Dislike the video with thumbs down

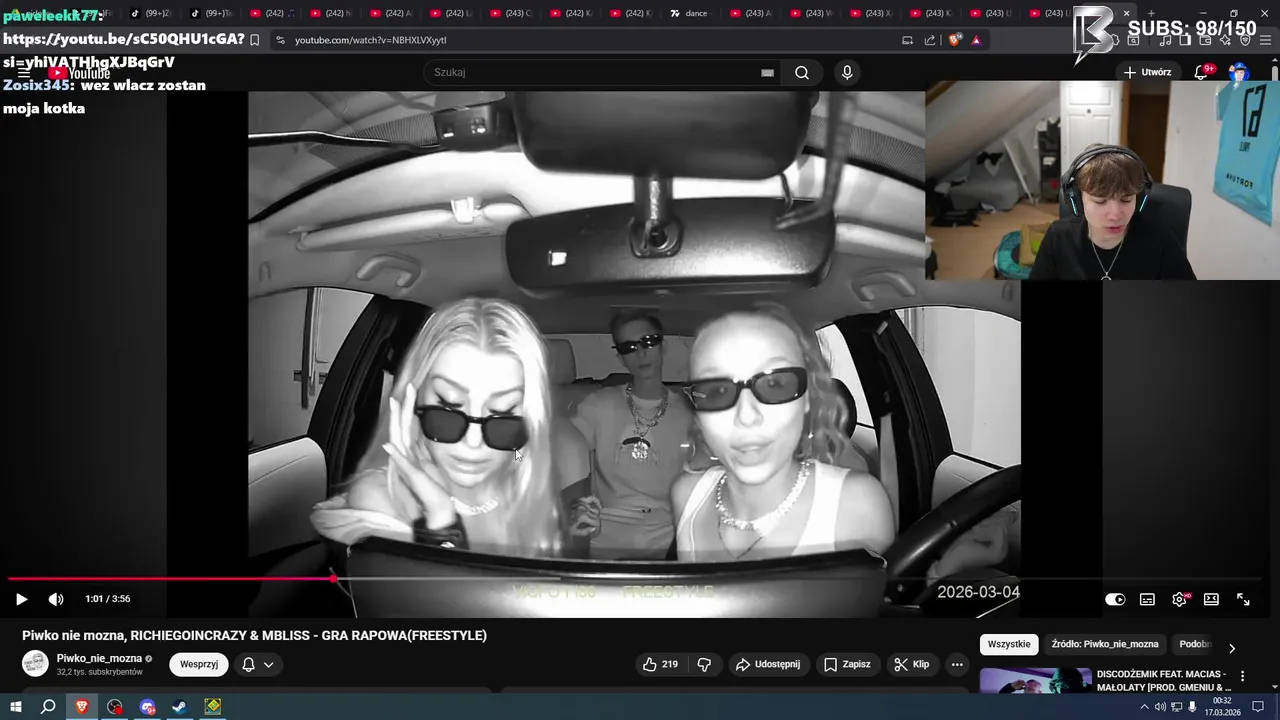click(704, 664)
